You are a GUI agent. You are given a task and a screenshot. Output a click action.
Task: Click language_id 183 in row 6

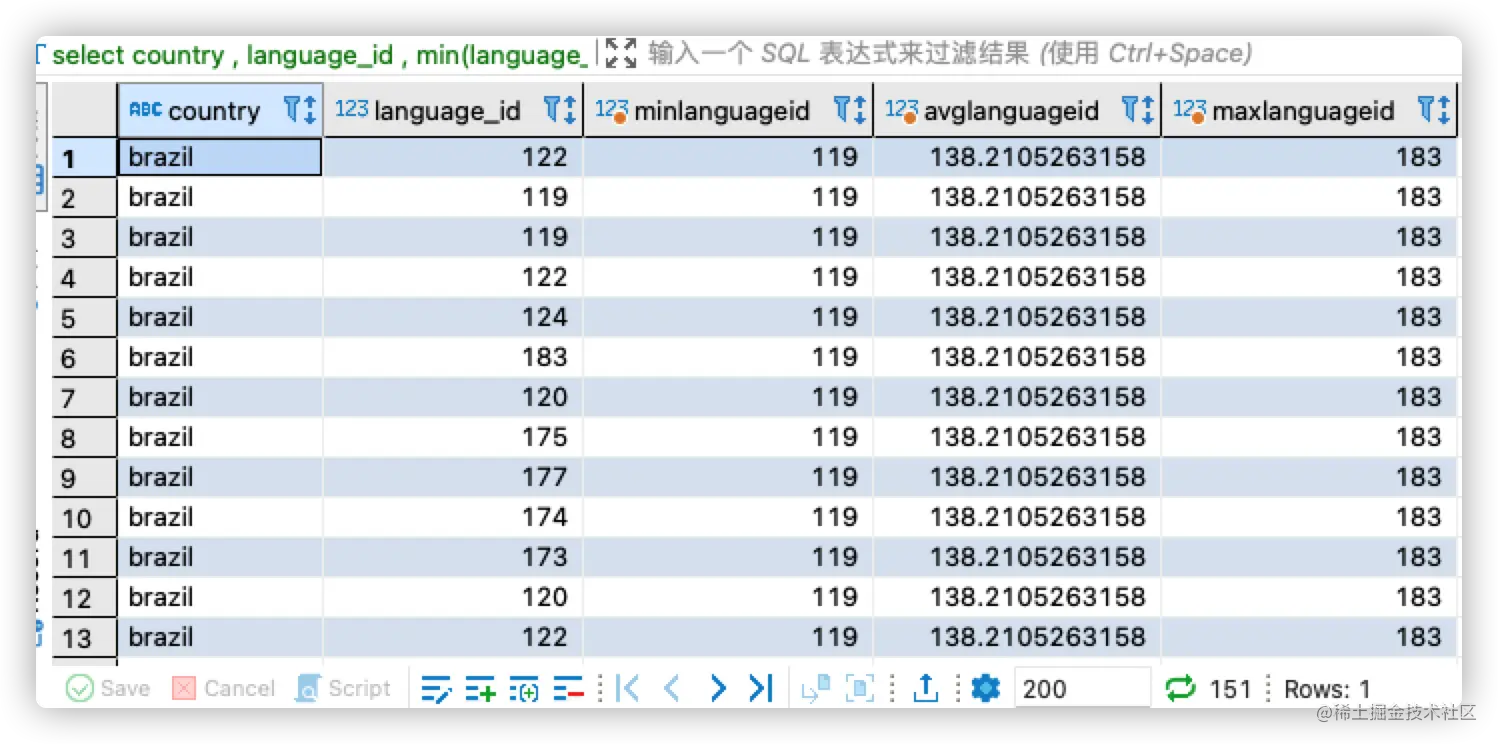[453, 357]
